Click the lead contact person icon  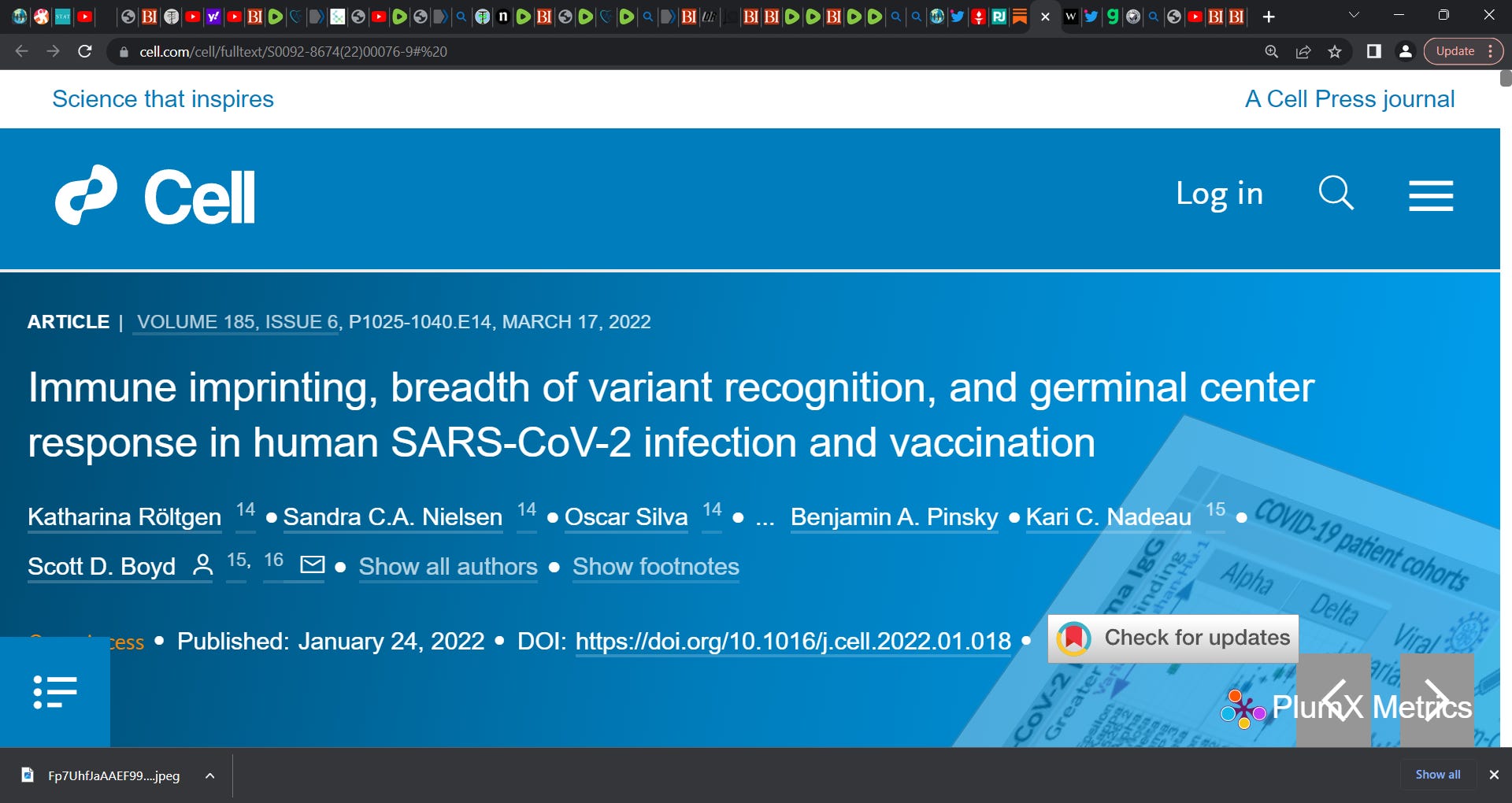point(202,564)
